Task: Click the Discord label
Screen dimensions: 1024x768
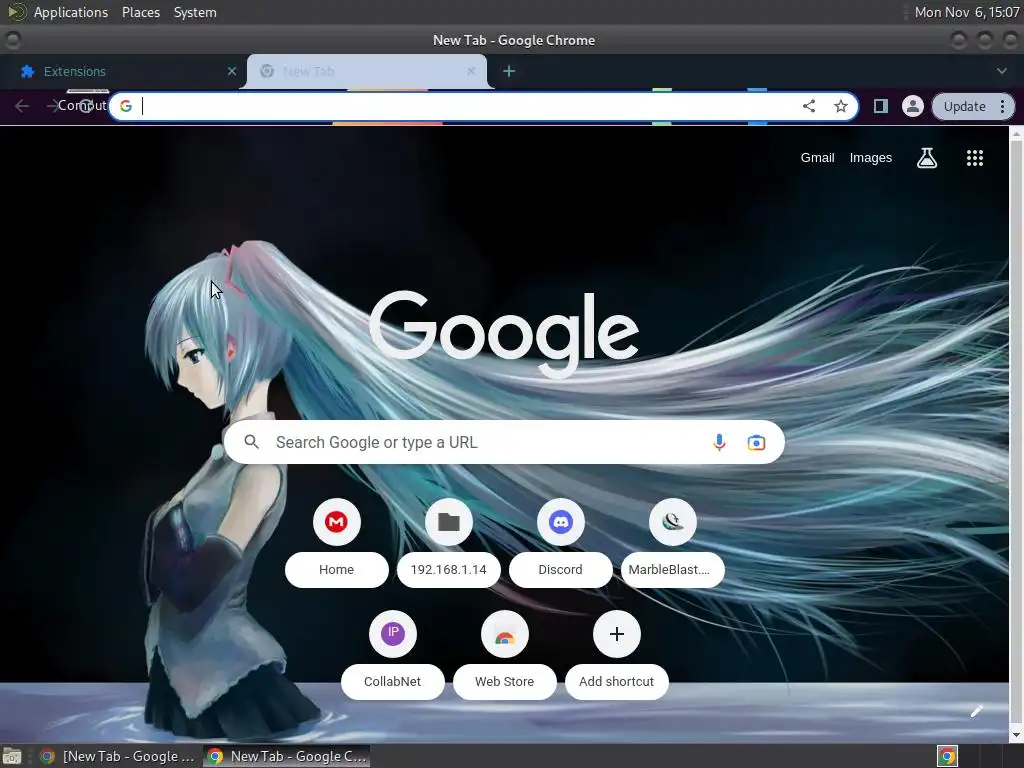Action: coord(560,569)
